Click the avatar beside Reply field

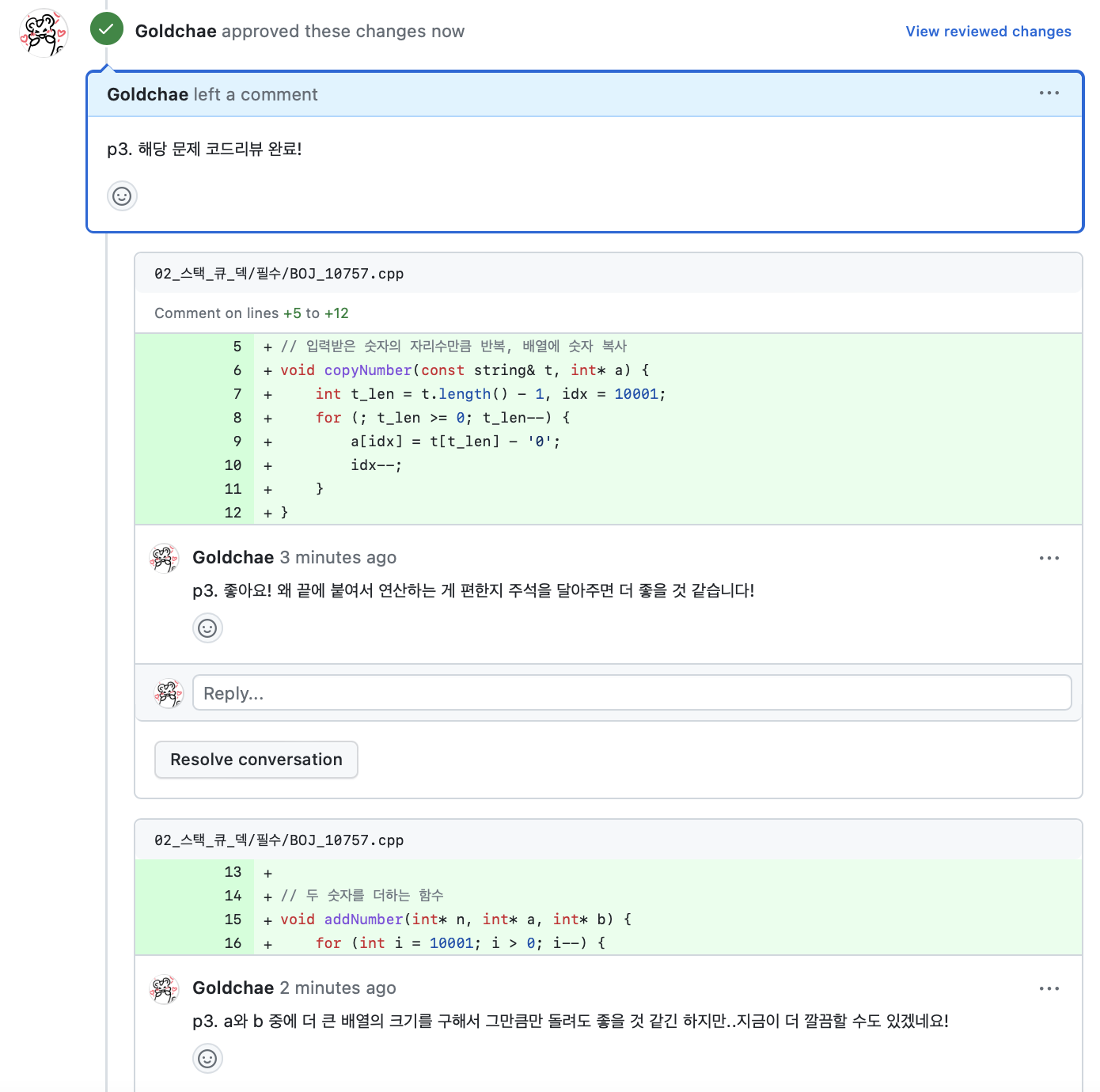click(x=169, y=694)
